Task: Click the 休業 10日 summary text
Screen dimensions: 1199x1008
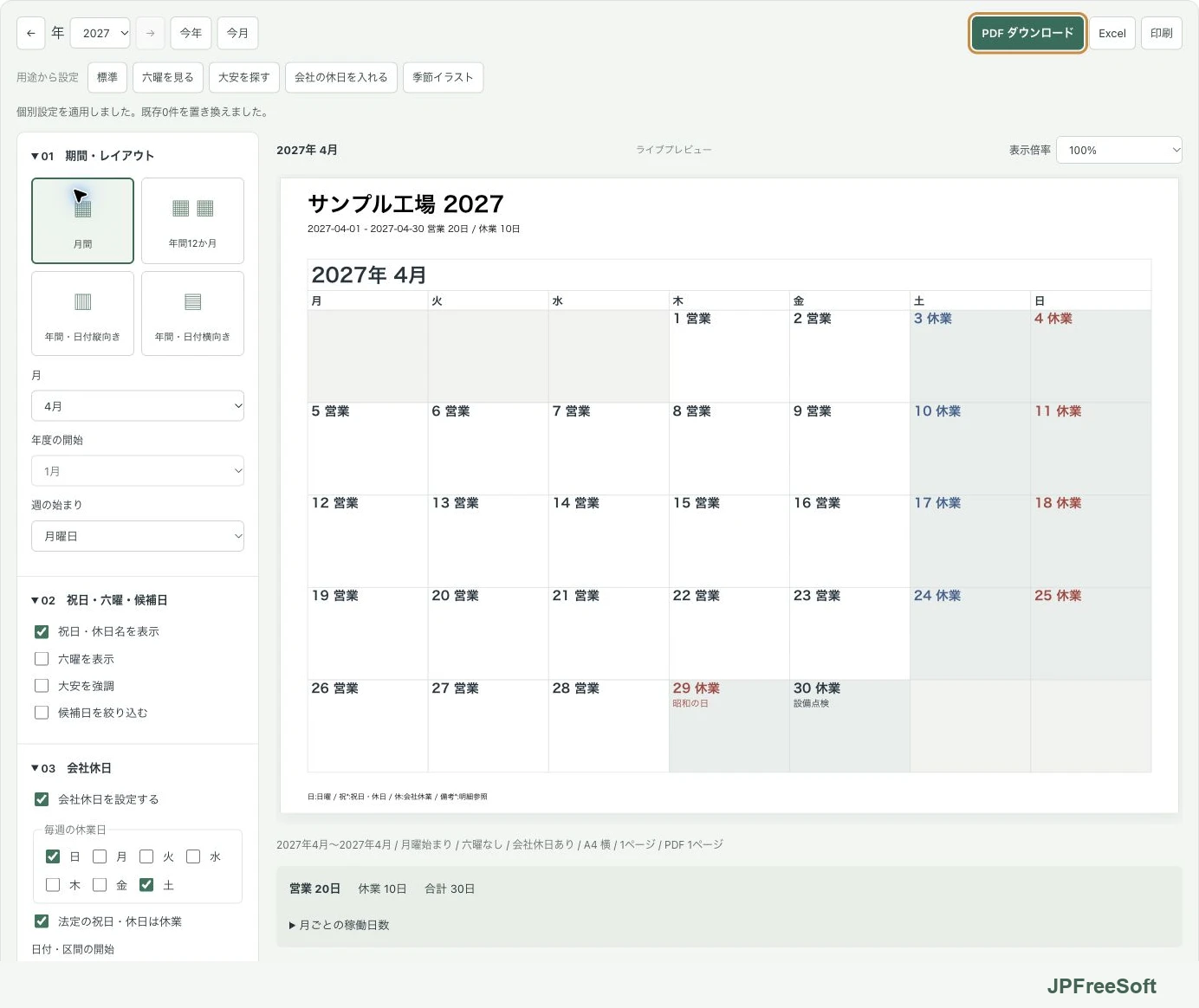Action: 382,888
